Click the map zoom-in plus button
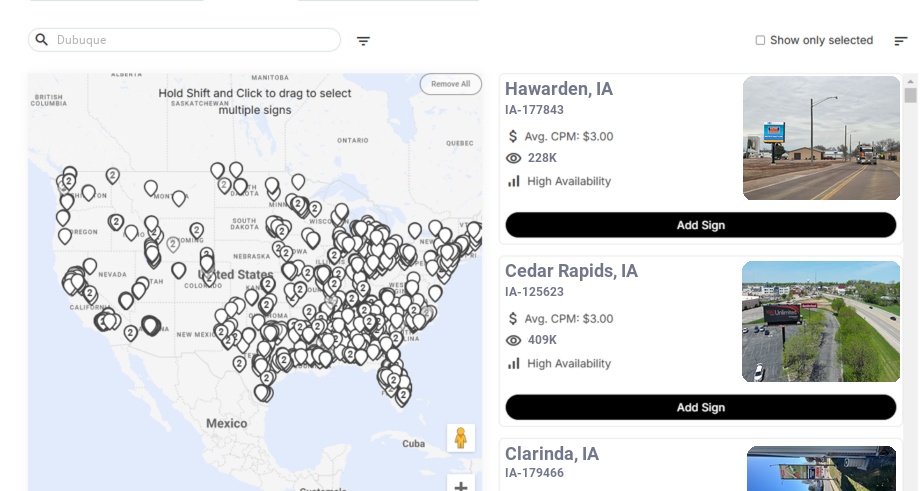Screen dimensions: 920x491 [461, 485]
